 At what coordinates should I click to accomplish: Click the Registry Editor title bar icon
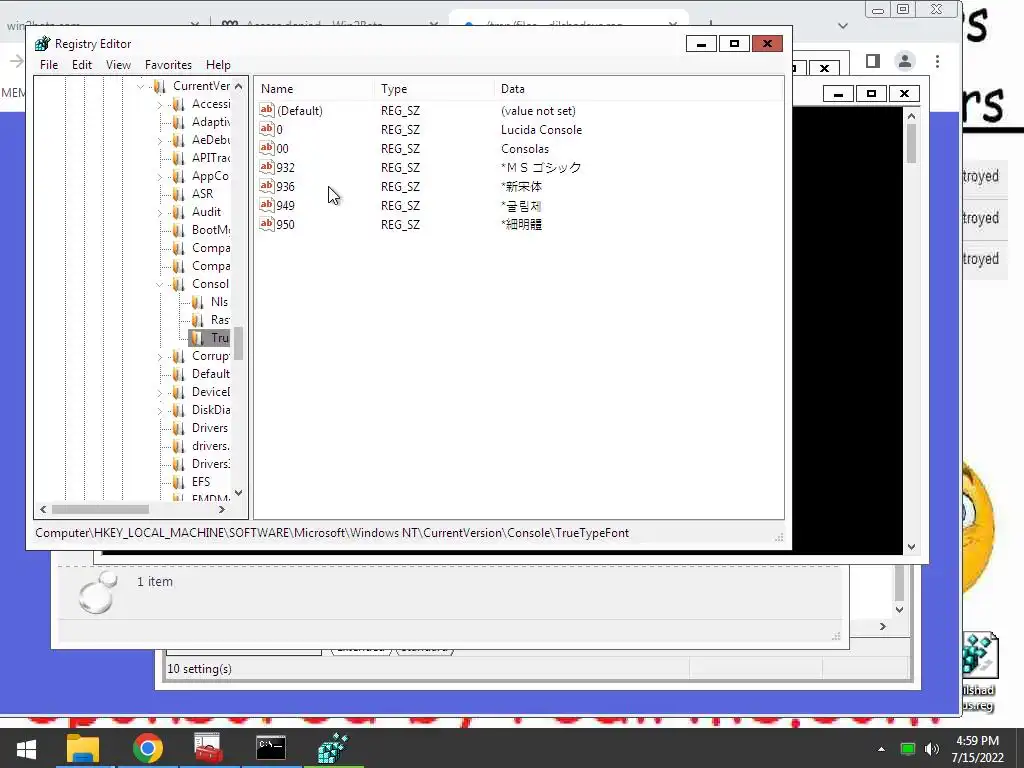pyautogui.click(x=42, y=44)
